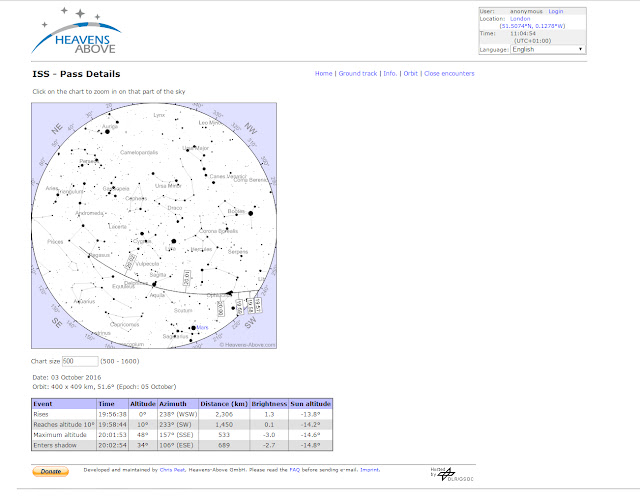Click the Aquarius label on the chart

[x=84, y=301]
